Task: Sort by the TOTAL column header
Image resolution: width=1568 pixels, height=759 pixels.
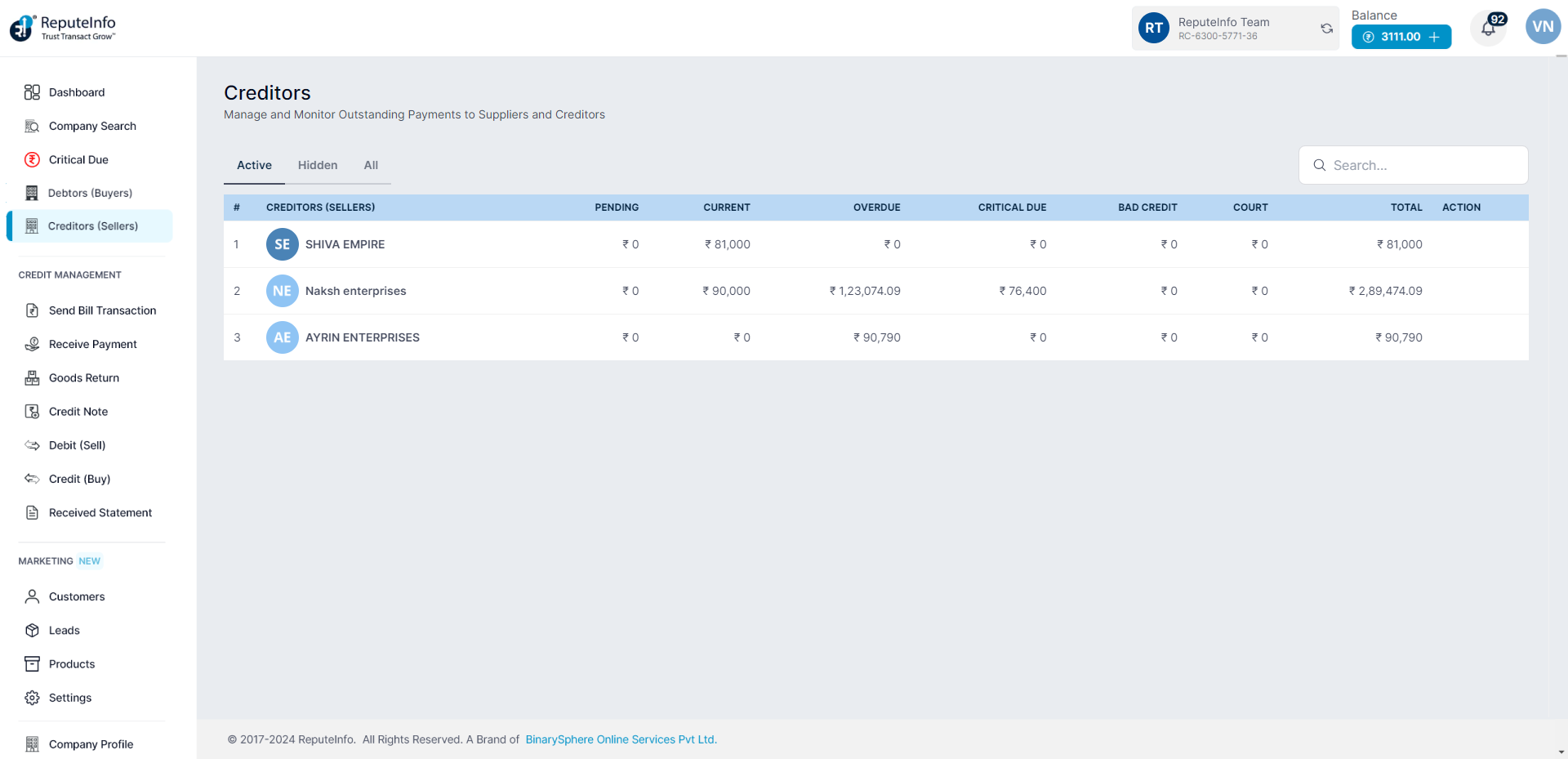Action: 1405,208
